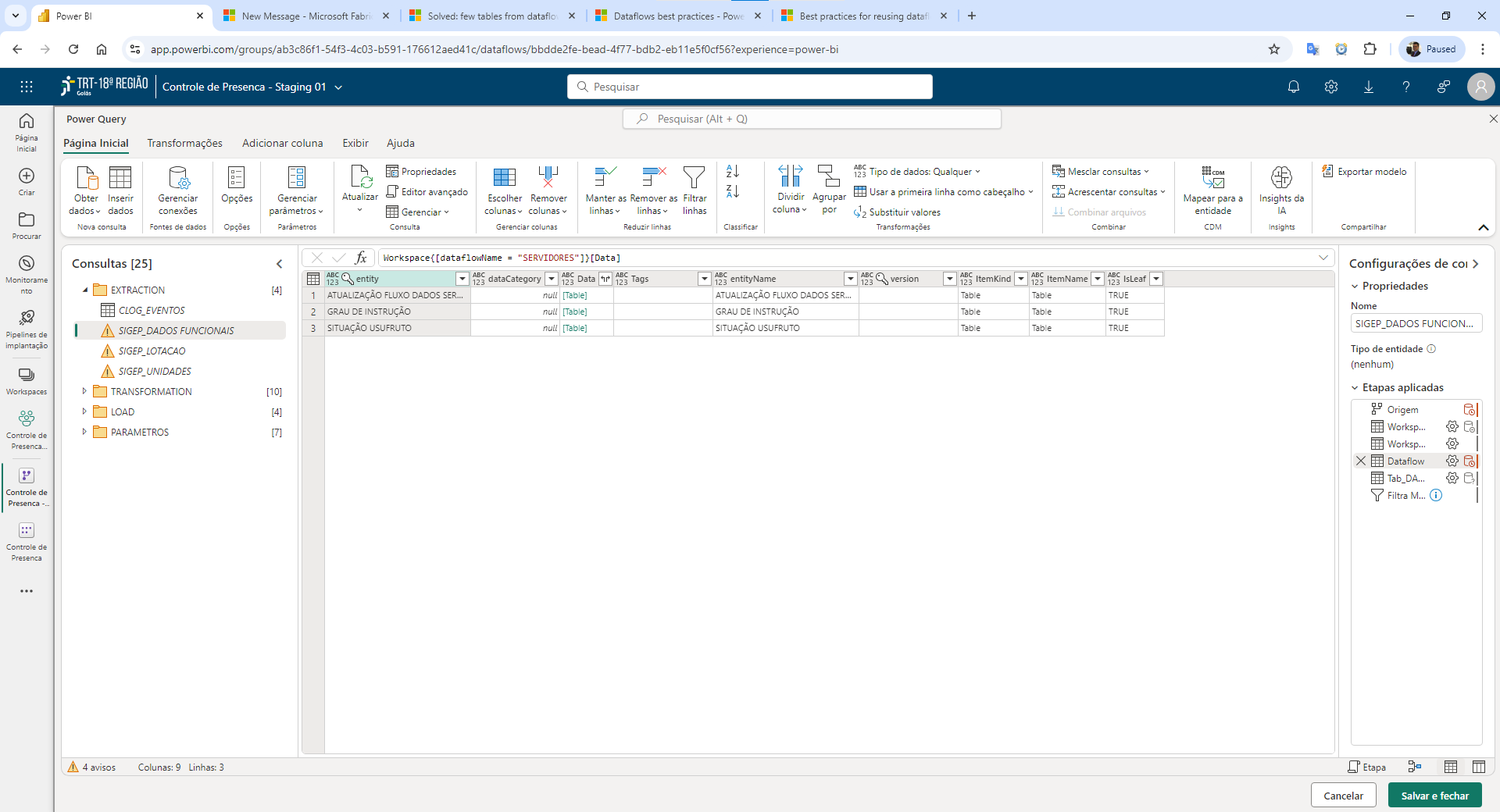The height and width of the screenshot is (812, 1500).
Task: Toggle Etapa script view in the status bar
Action: pos(1367,767)
